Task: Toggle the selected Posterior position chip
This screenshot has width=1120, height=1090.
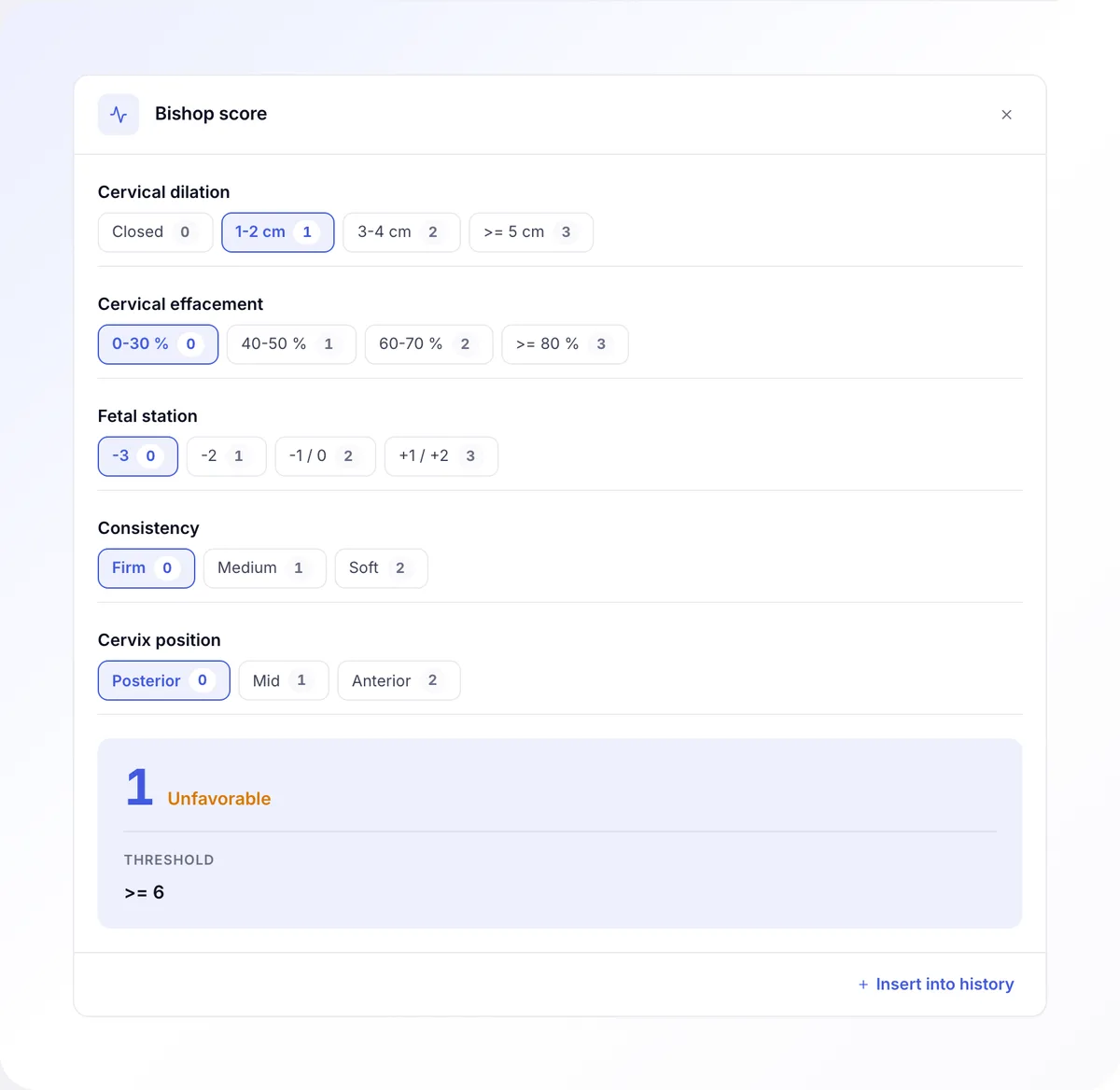Action: [x=163, y=680]
